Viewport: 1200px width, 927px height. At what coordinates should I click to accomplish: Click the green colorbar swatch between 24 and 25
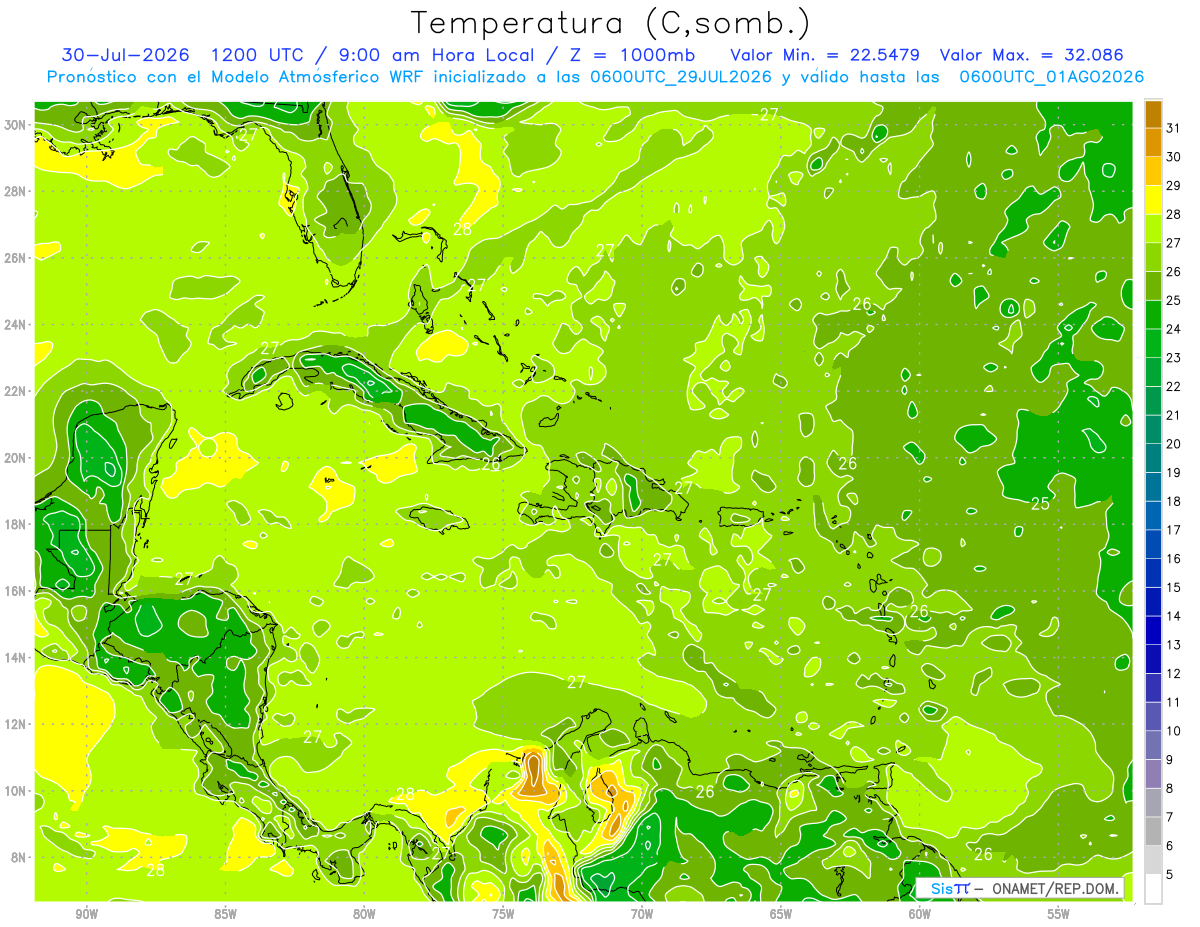click(x=1153, y=315)
